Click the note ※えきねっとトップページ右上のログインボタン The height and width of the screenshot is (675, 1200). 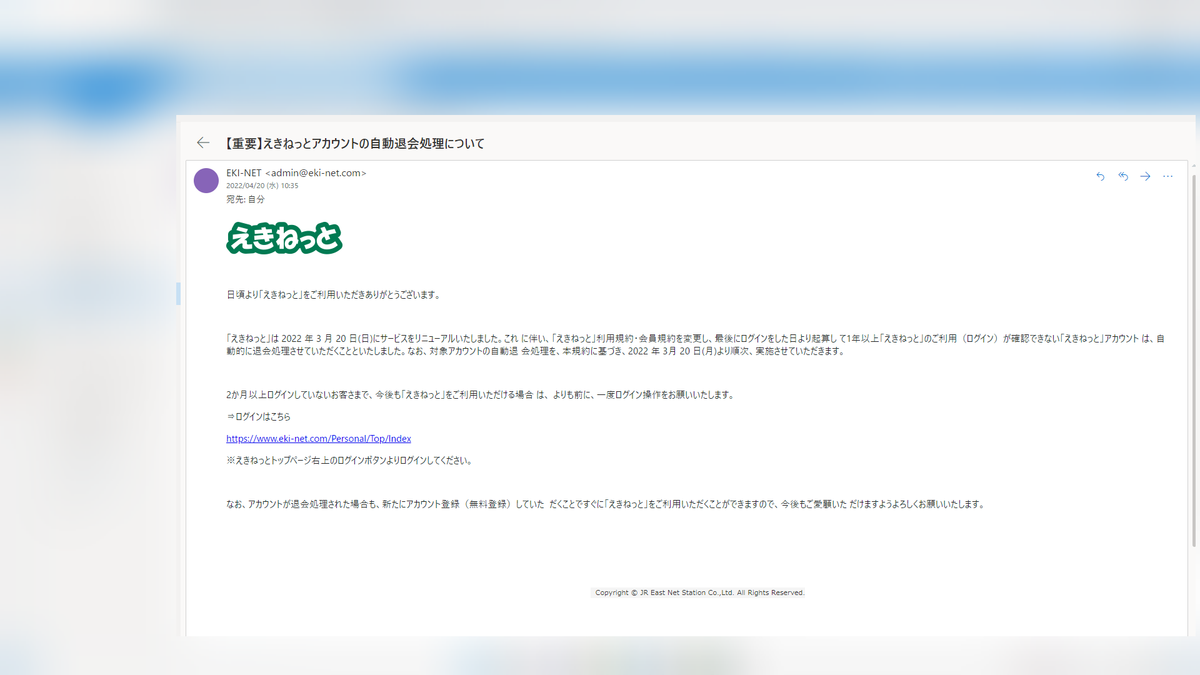click(349, 461)
